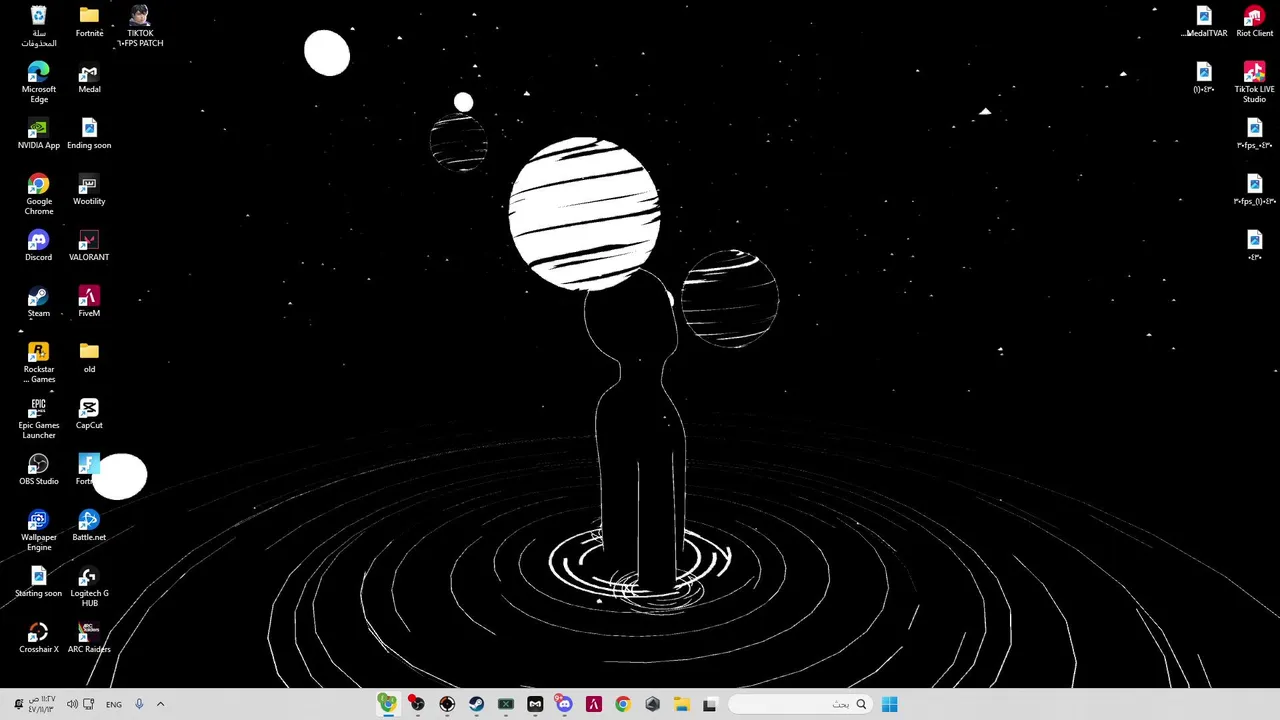Select the file under TikTok LIVE Studio
This screenshot has width=1280, height=720.
1254,133
